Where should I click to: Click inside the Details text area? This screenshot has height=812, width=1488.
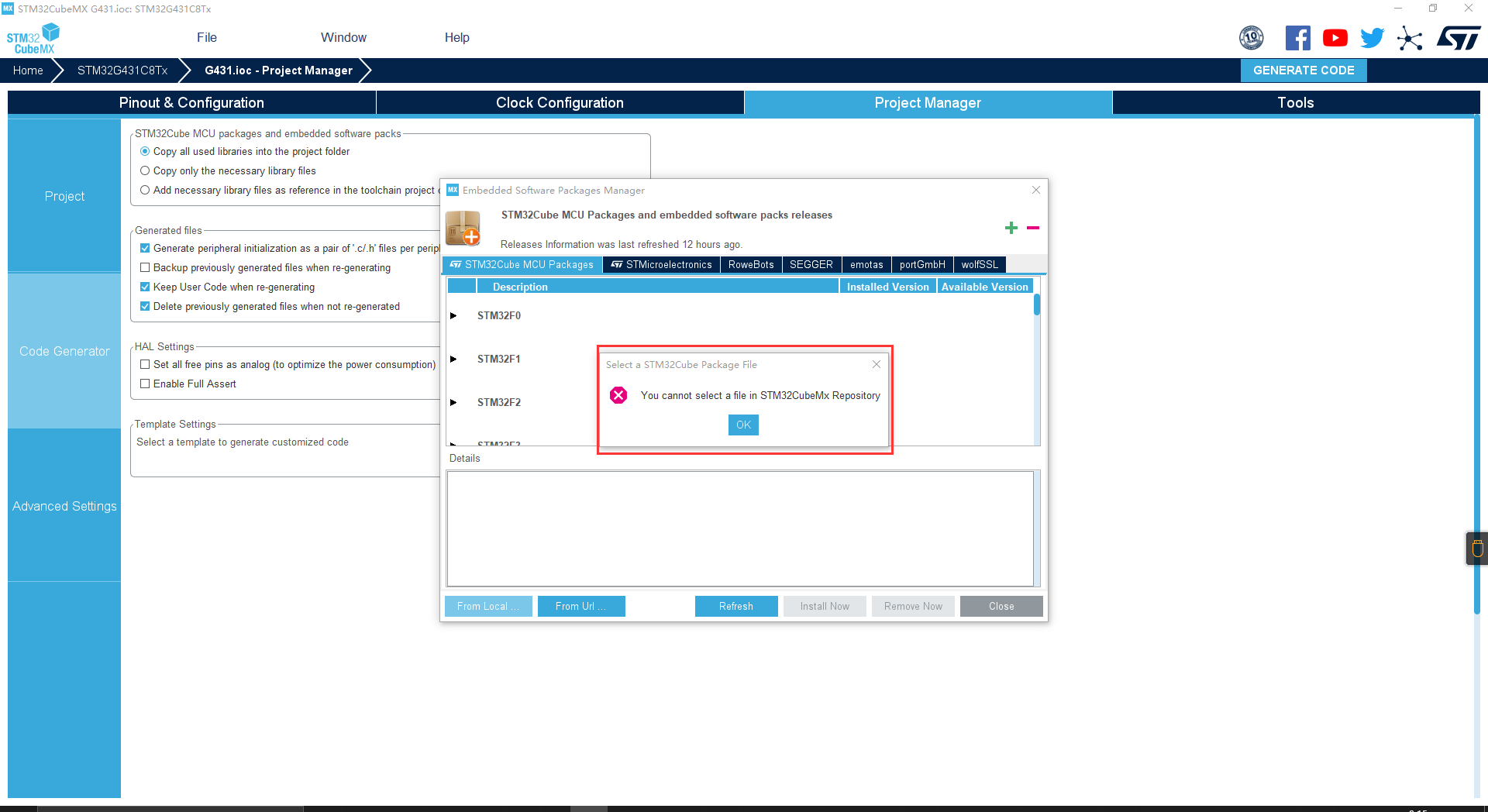coord(740,528)
